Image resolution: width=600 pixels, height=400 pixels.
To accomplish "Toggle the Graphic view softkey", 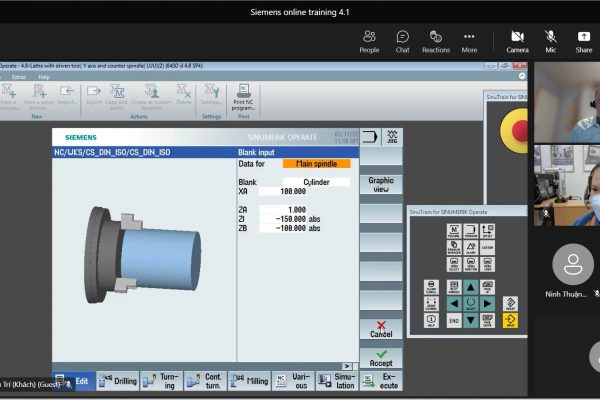I will coord(381,185).
